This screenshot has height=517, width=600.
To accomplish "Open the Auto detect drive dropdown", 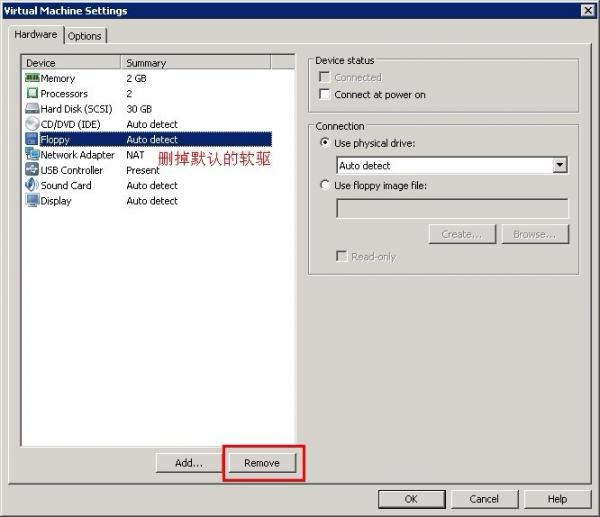I will click(x=560, y=165).
